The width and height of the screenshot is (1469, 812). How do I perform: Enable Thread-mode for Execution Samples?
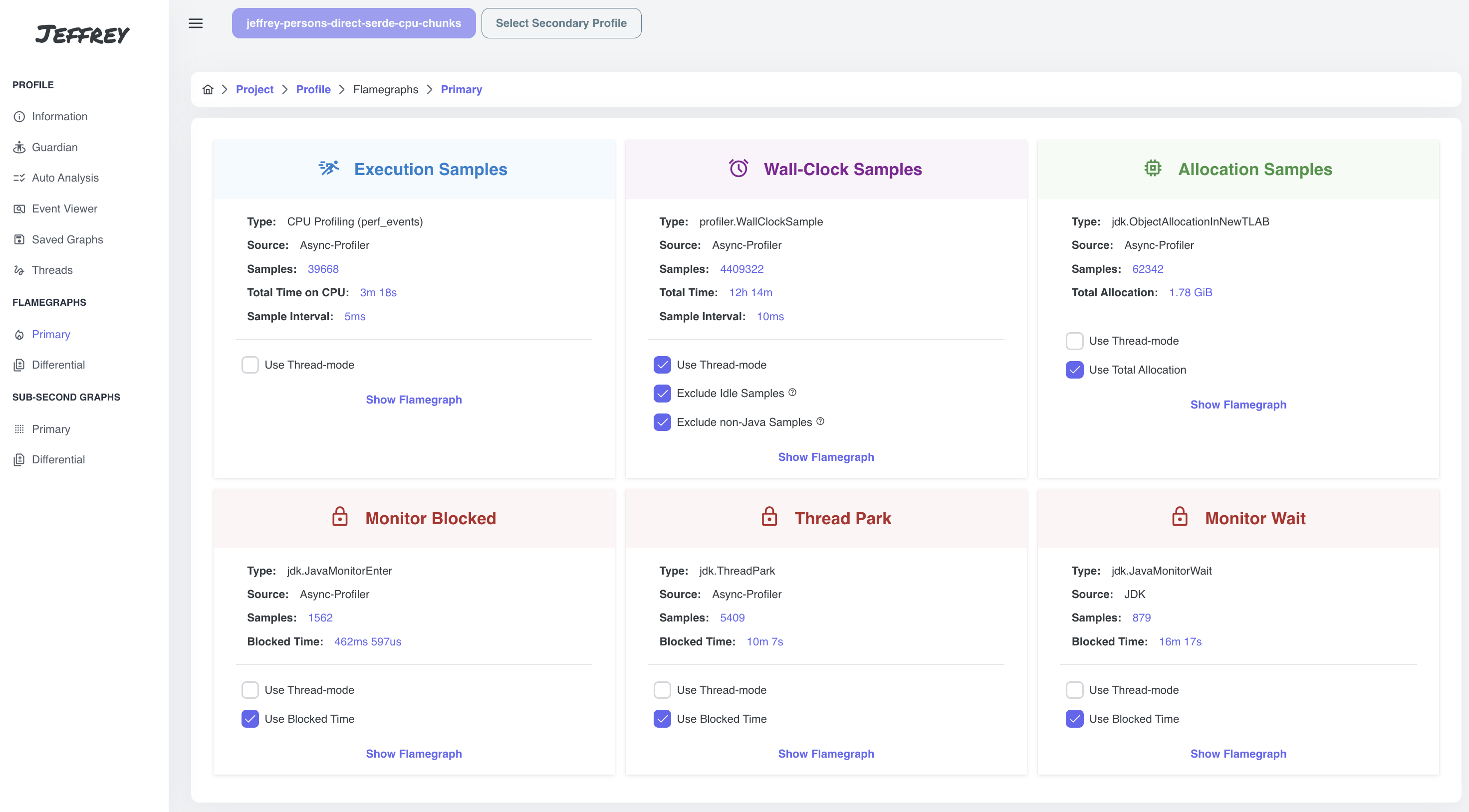click(250, 365)
